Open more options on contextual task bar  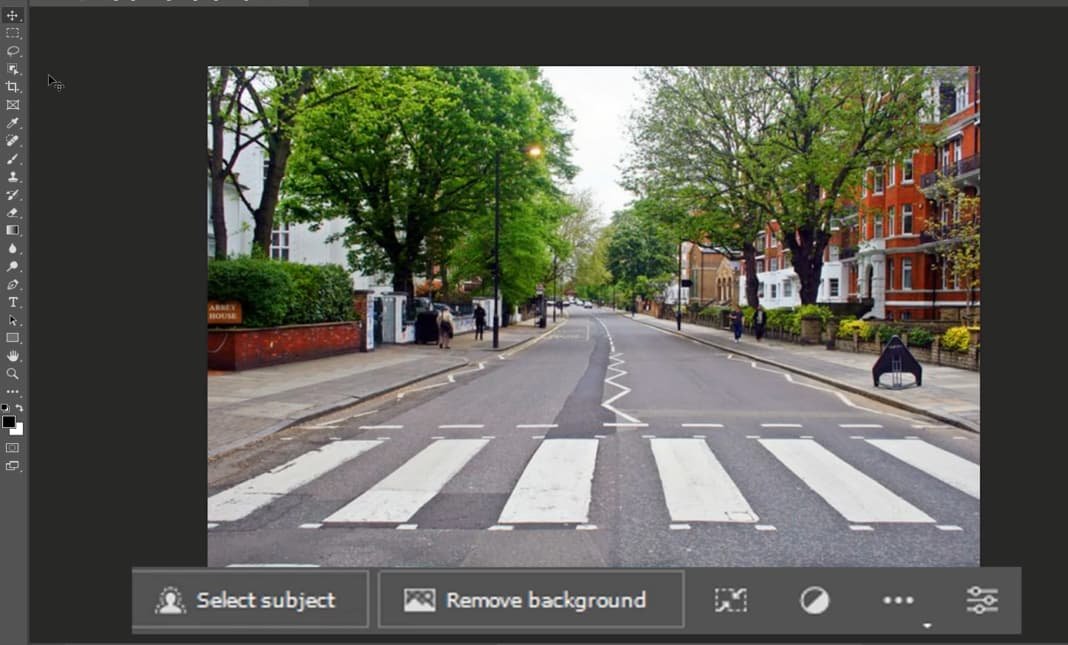(x=898, y=600)
